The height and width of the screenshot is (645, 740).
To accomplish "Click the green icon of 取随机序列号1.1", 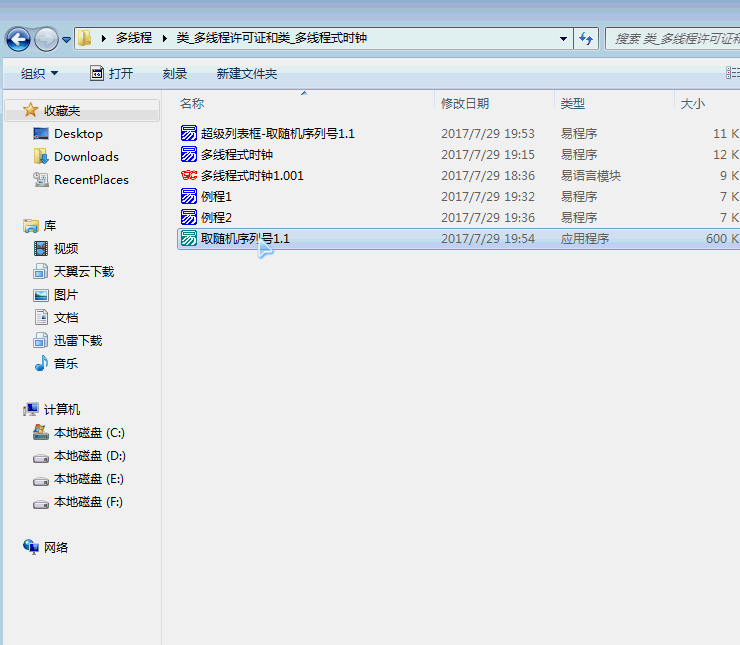I will pyautogui.click(x=189, y=238).
